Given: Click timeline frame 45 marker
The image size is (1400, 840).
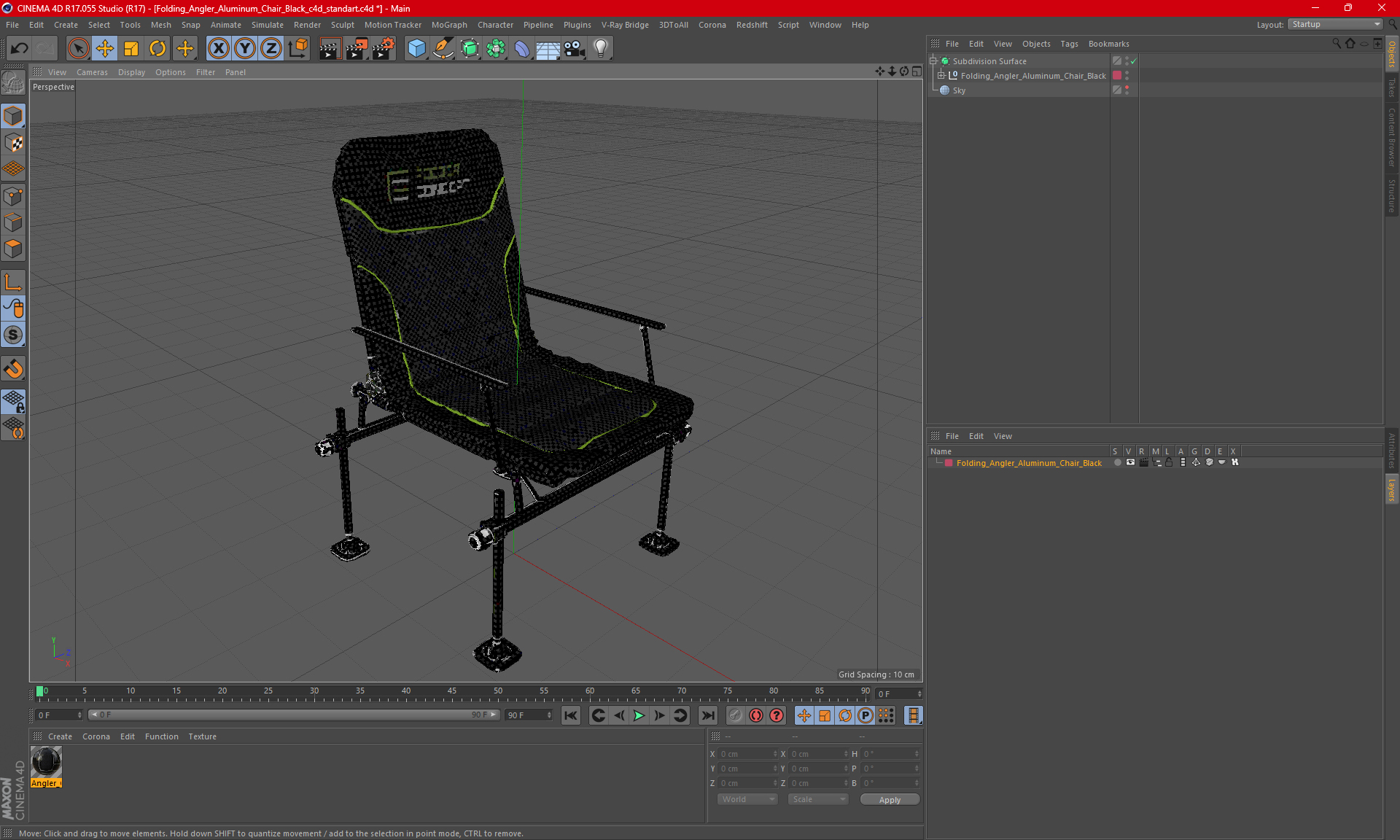Looking at the screenshot, I should point(452,693).
